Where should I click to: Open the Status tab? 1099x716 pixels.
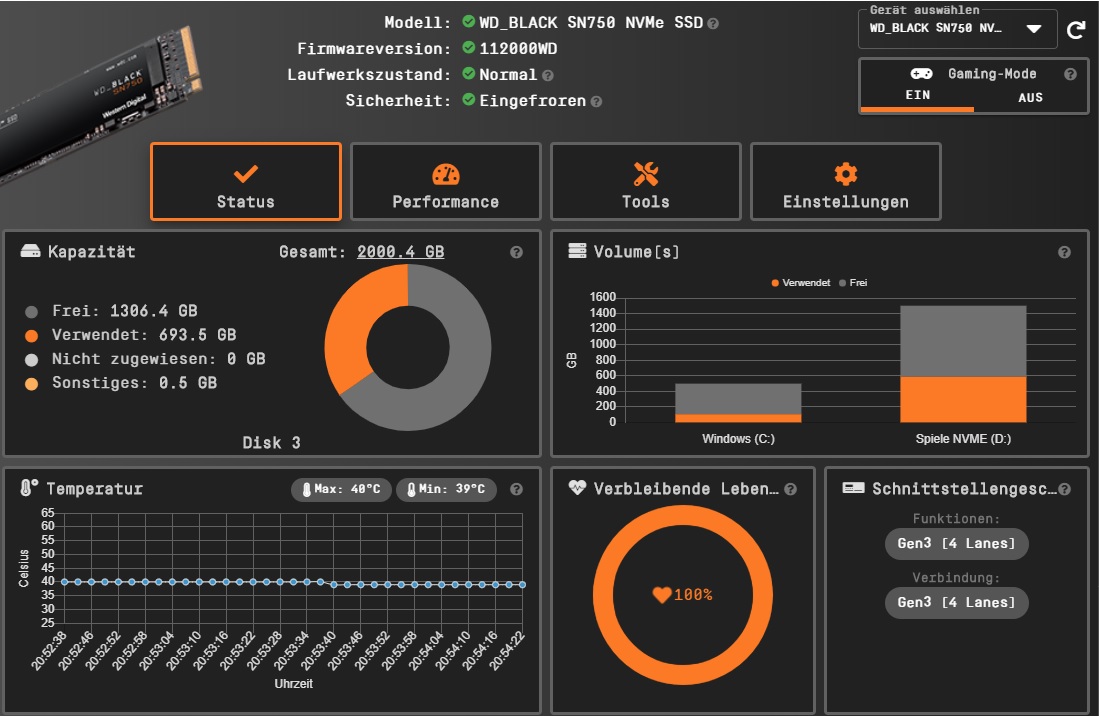pos(245,181)
